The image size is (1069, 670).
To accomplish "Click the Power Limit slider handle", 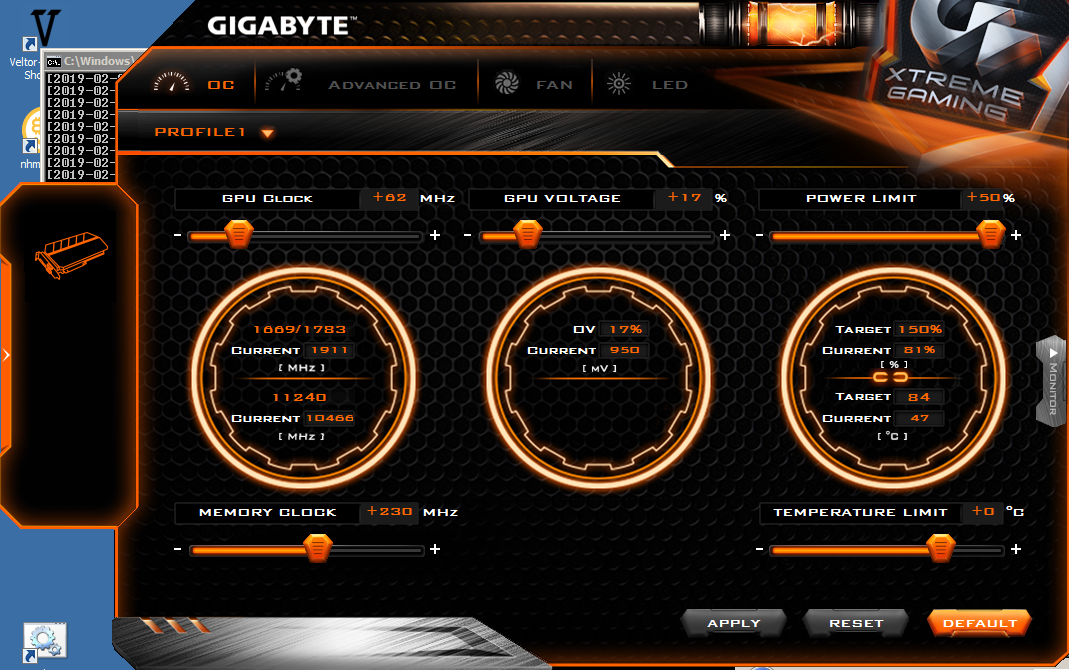I will point(991,234).
